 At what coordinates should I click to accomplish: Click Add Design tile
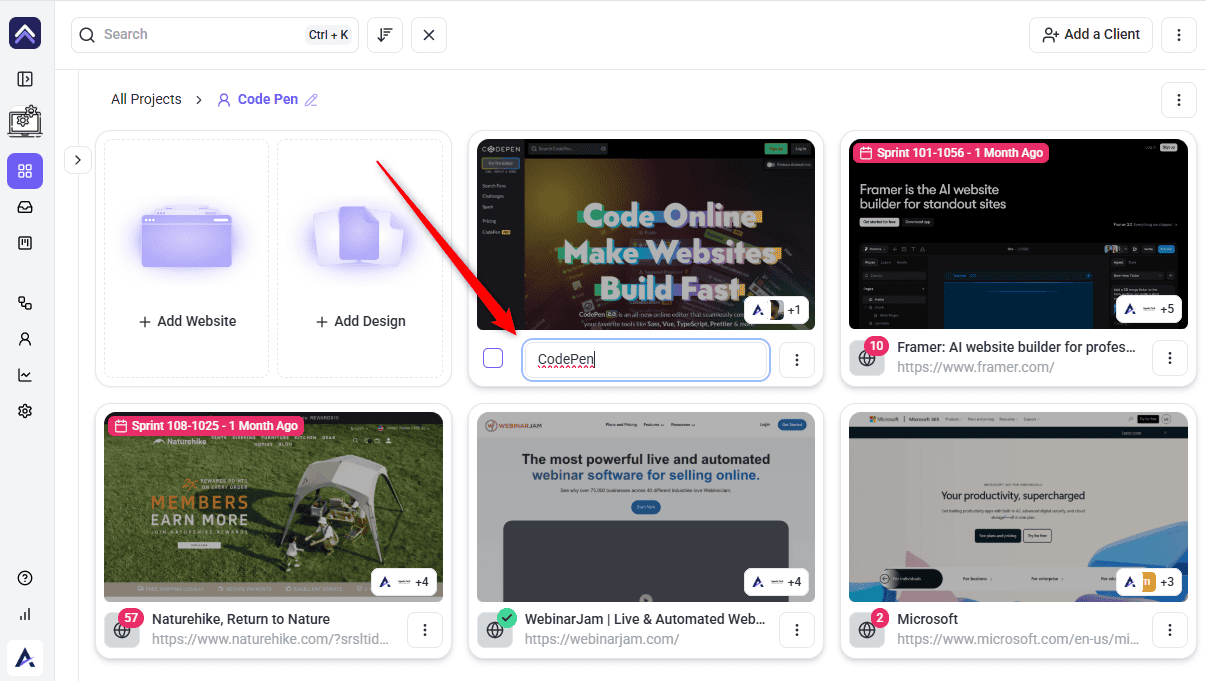click(x=360, y=258)
